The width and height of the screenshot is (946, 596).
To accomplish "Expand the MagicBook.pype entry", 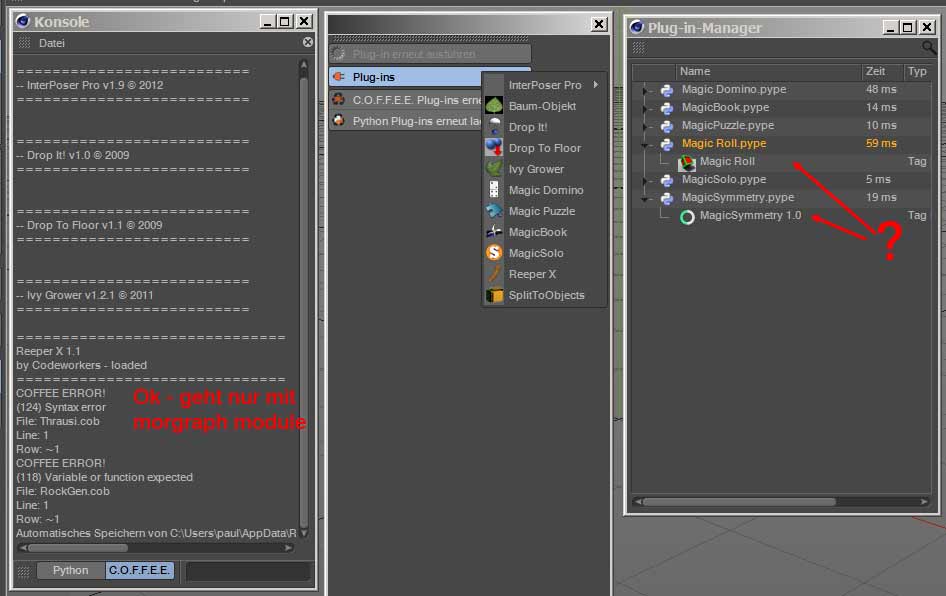I will pyautogui.click(x=645, y=109).
